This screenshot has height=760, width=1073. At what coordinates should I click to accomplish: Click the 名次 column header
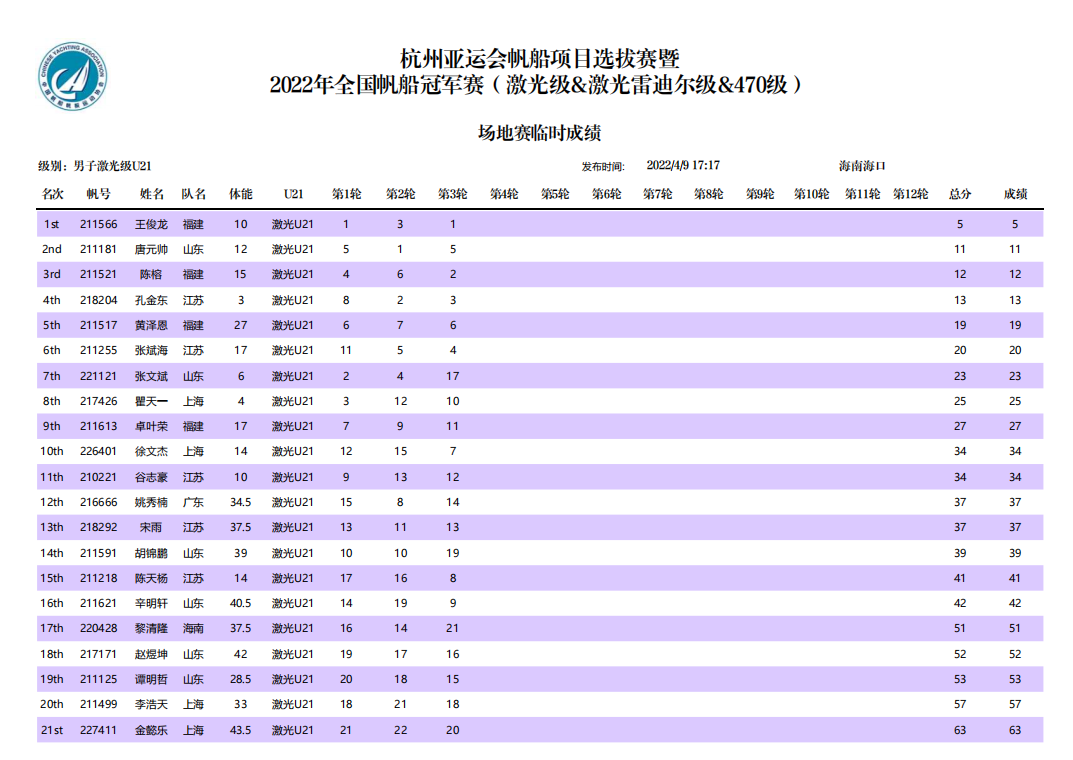pos(52,194)
